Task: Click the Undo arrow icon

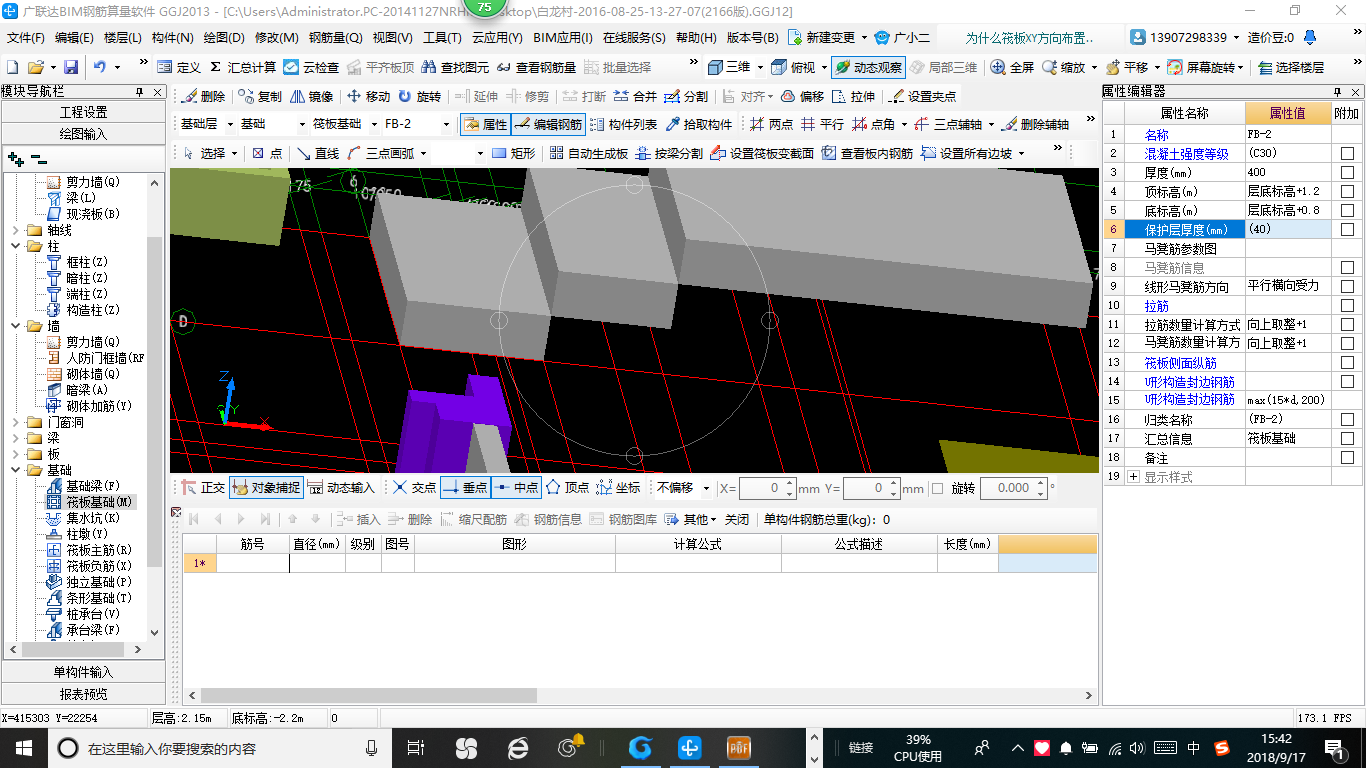Action: (100, 67)
